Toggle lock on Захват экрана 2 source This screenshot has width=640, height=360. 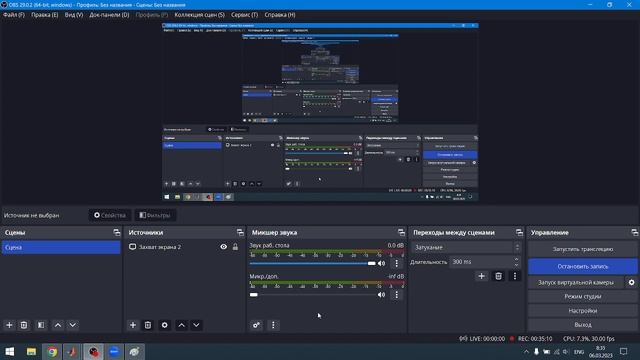pyautogui.click(x=236, y=247)
